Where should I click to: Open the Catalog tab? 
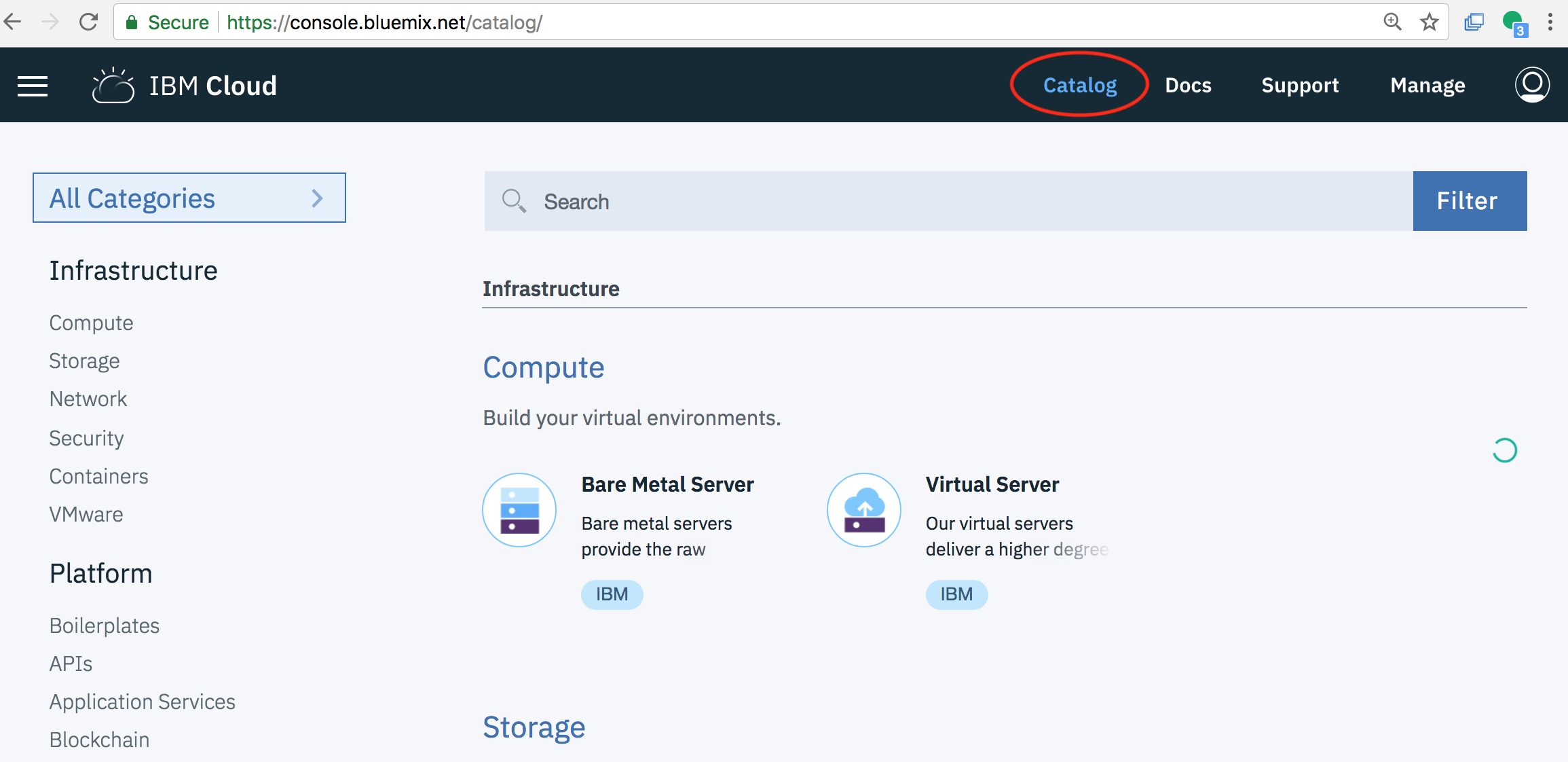[1079, 86]
